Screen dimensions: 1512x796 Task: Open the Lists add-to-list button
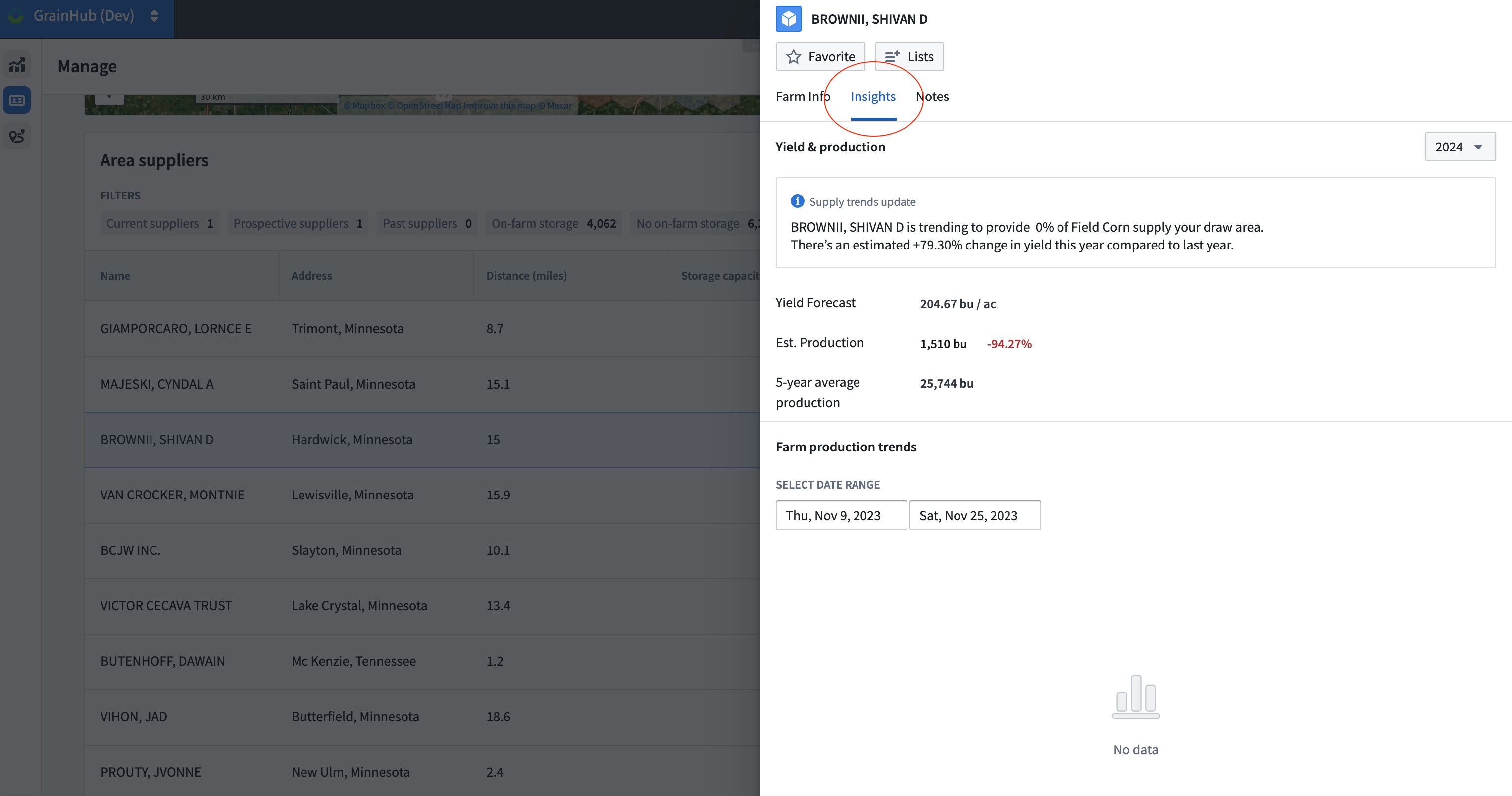(908, 56)
